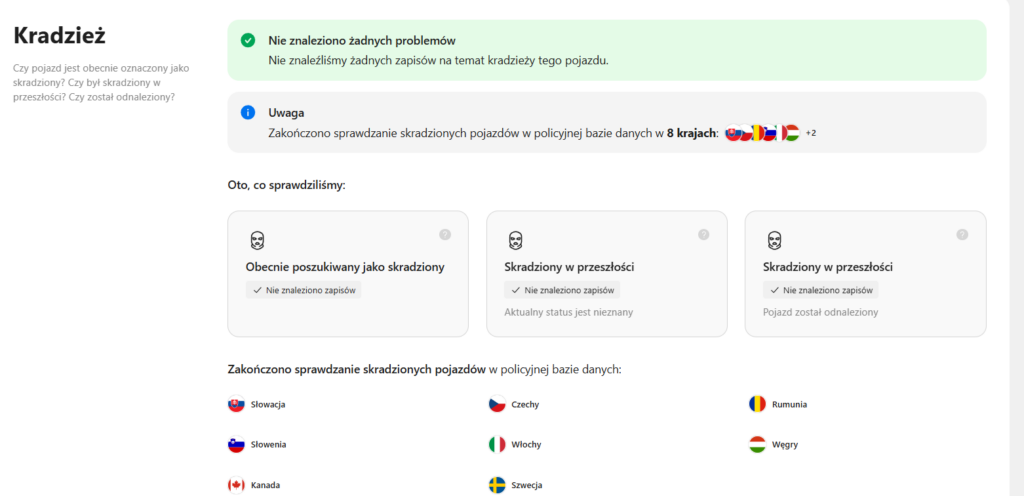Click the stacked country flags in the notice
This screenshot has width=1024, height=496.
tap(762, 133)
